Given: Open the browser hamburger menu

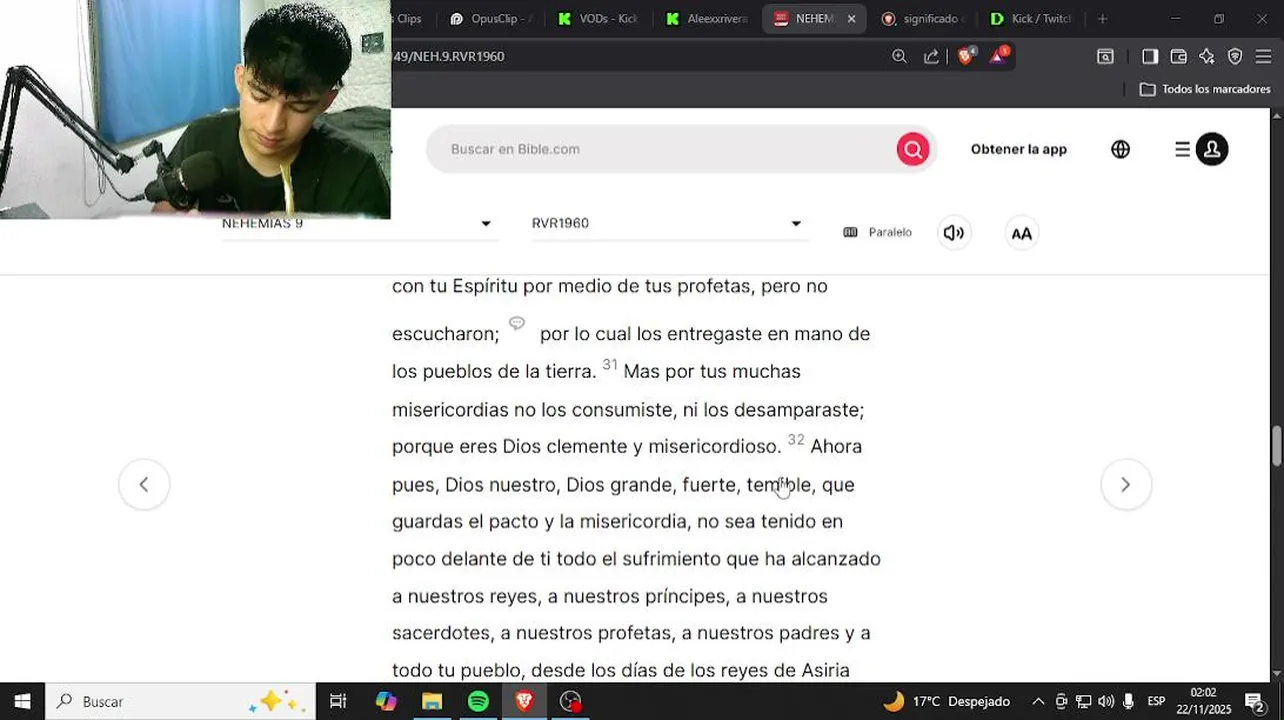Looking at the screenshot, I should pyautogui.click(x=1263, y=56).
